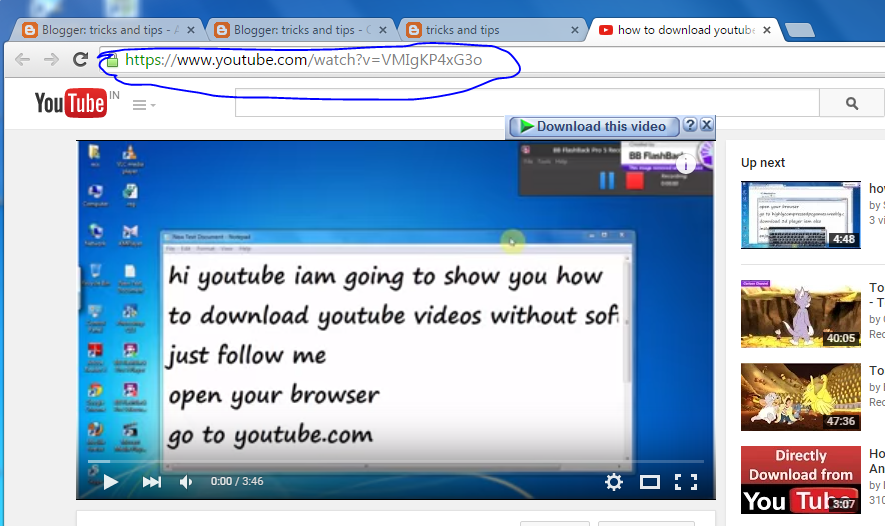The width and height of the screenshot is (885, 526).
Task: Skip to the next video
Action: point(152,482)
